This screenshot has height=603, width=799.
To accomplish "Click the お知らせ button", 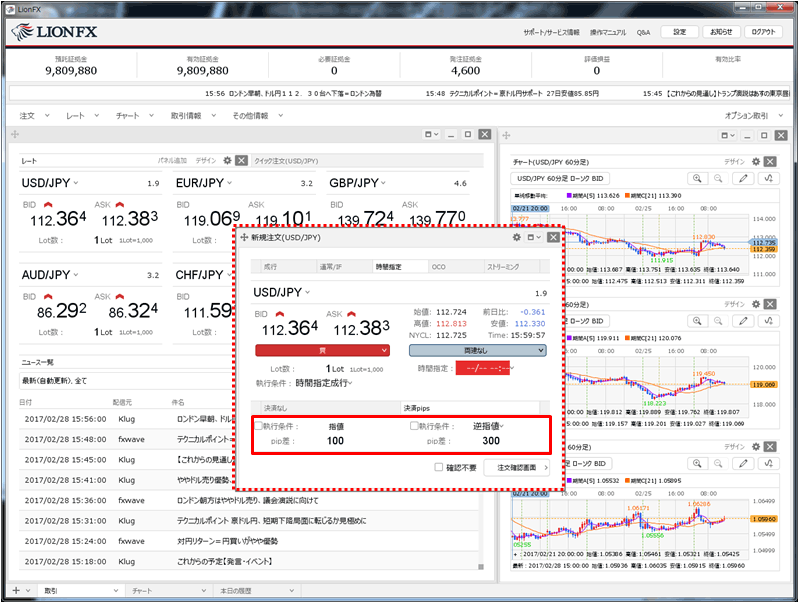I will (721, 32).
